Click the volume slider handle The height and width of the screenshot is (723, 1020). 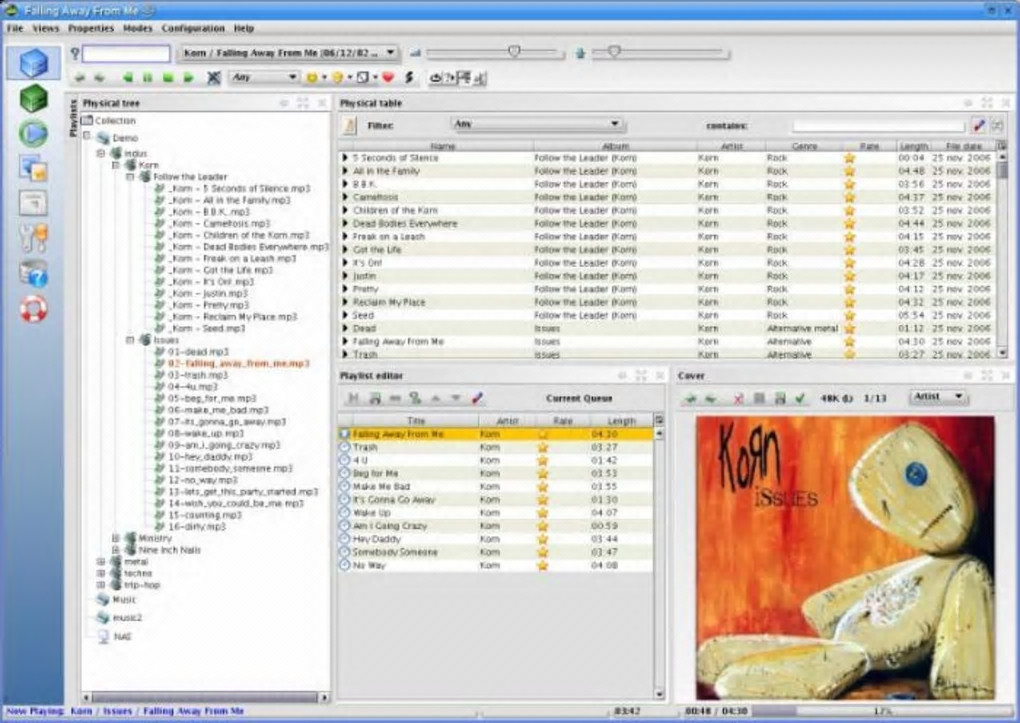click(514, 51)
